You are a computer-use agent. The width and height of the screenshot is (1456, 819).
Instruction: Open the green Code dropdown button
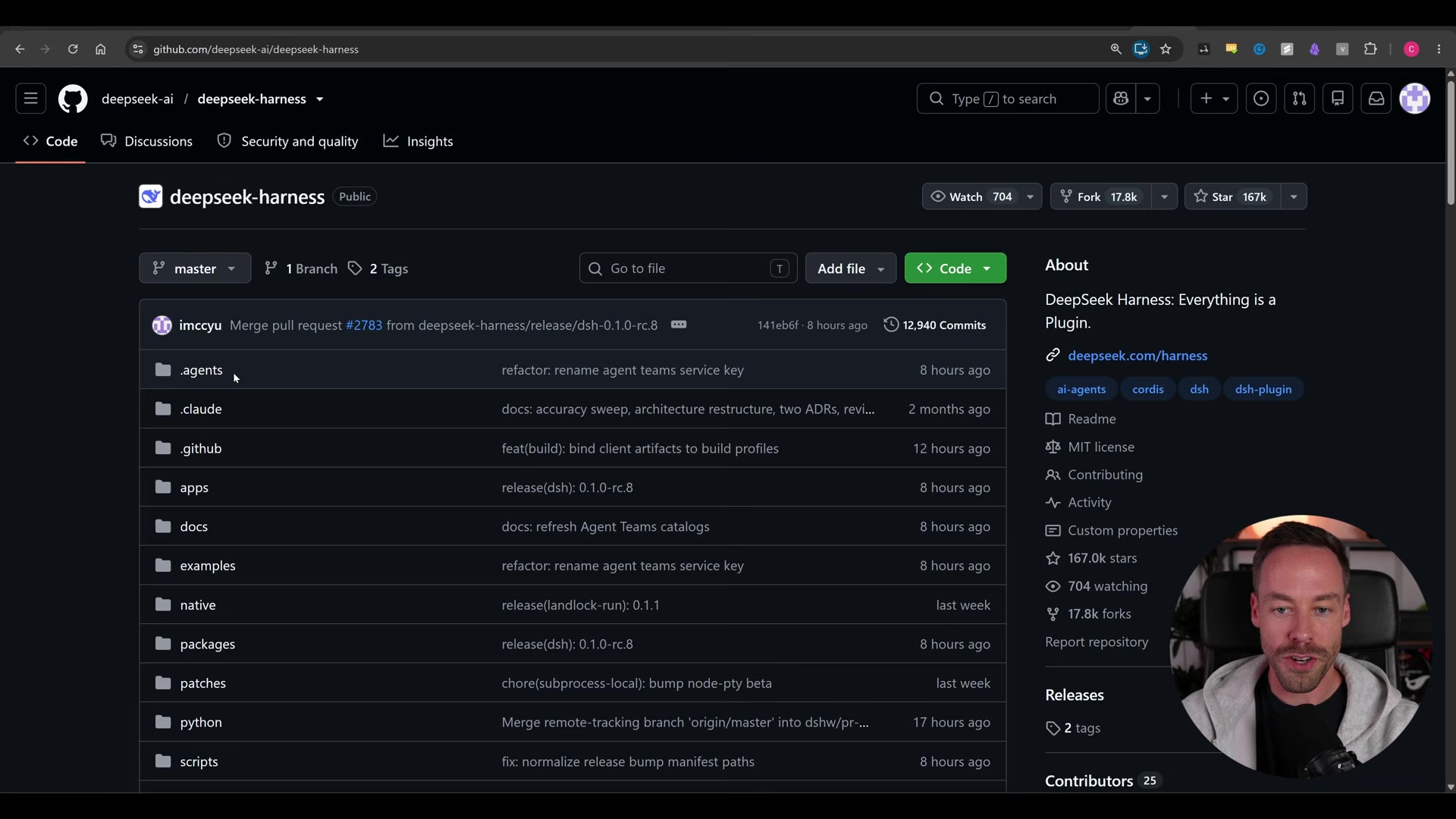(955, 268)
